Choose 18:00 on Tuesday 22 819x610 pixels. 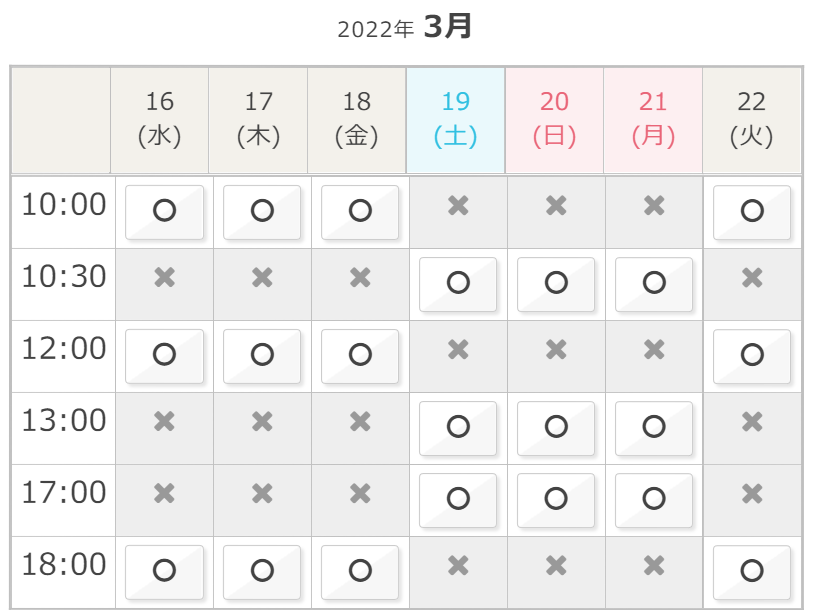pos(752,571)
